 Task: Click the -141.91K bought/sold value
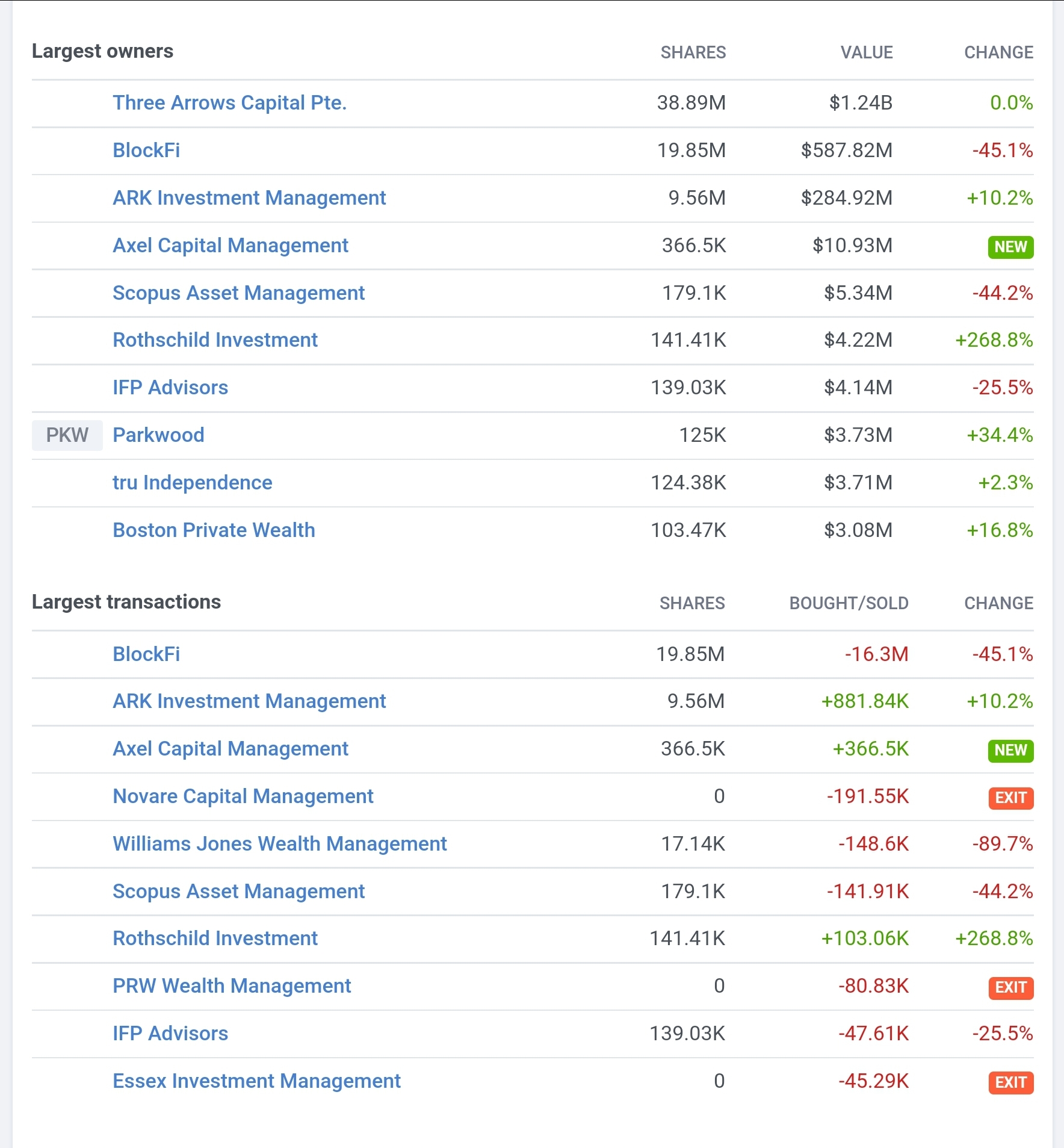(x=867, y=892)
